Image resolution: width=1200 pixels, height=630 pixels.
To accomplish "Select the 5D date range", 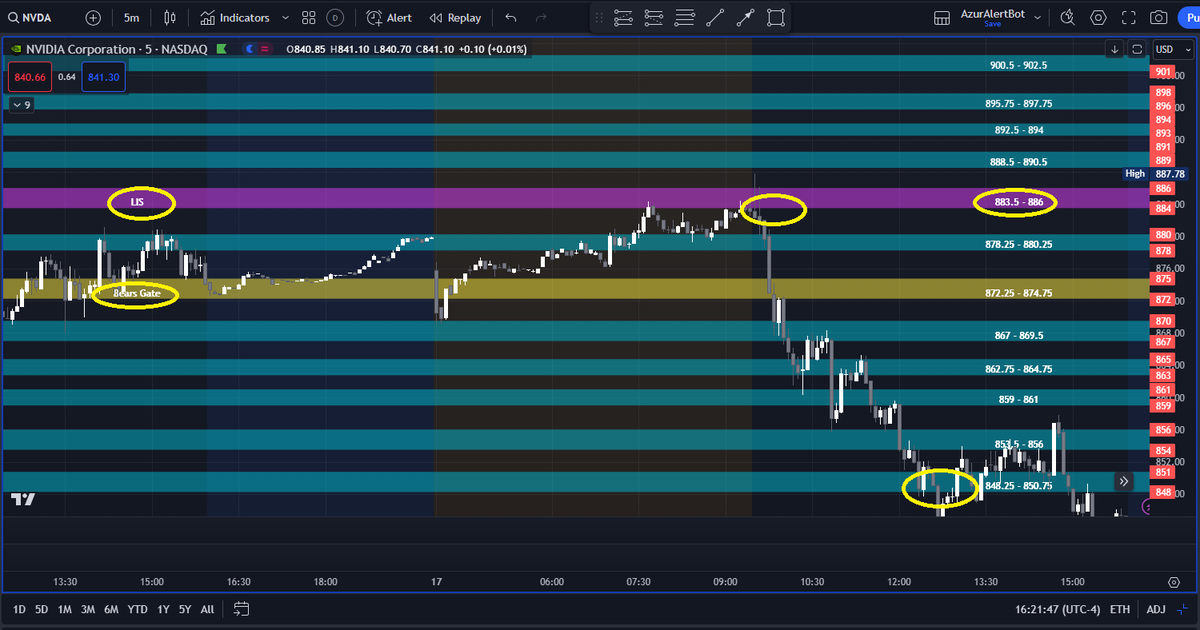I will tap(42, 609).
